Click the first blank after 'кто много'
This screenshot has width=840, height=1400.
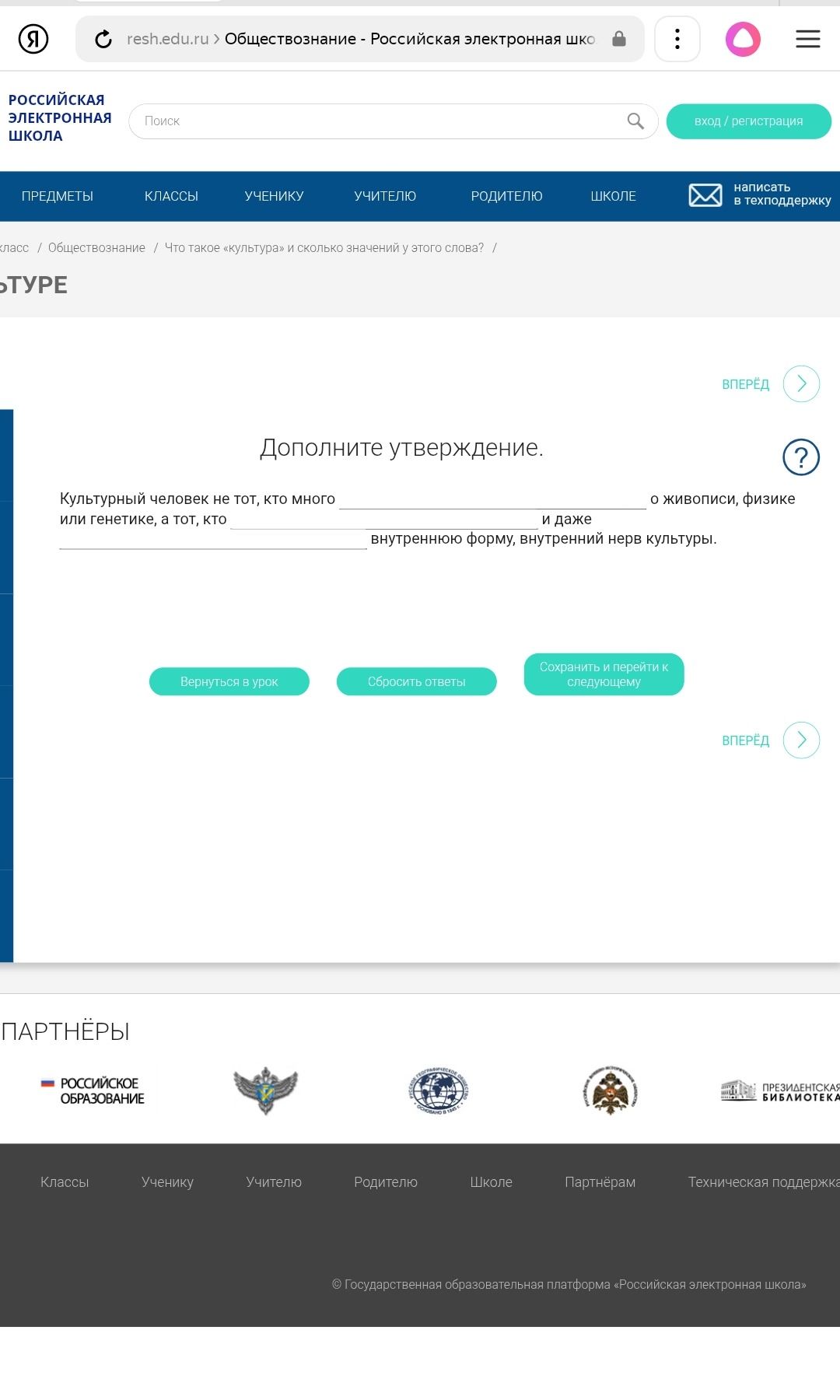tap(492, 499)
